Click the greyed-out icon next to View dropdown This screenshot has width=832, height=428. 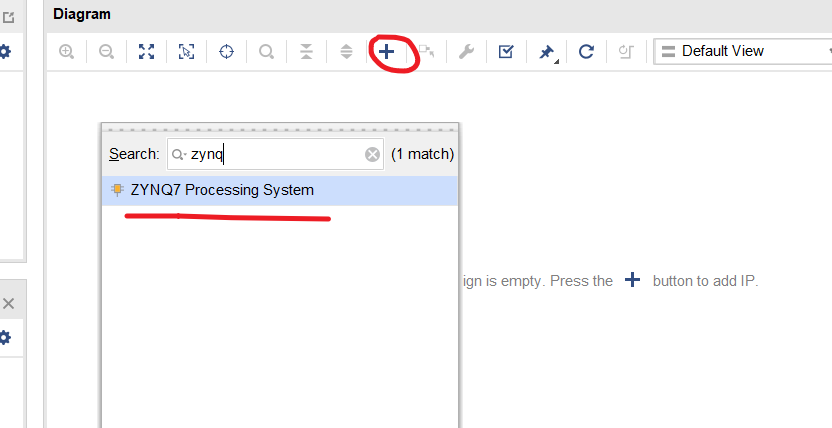626,51
